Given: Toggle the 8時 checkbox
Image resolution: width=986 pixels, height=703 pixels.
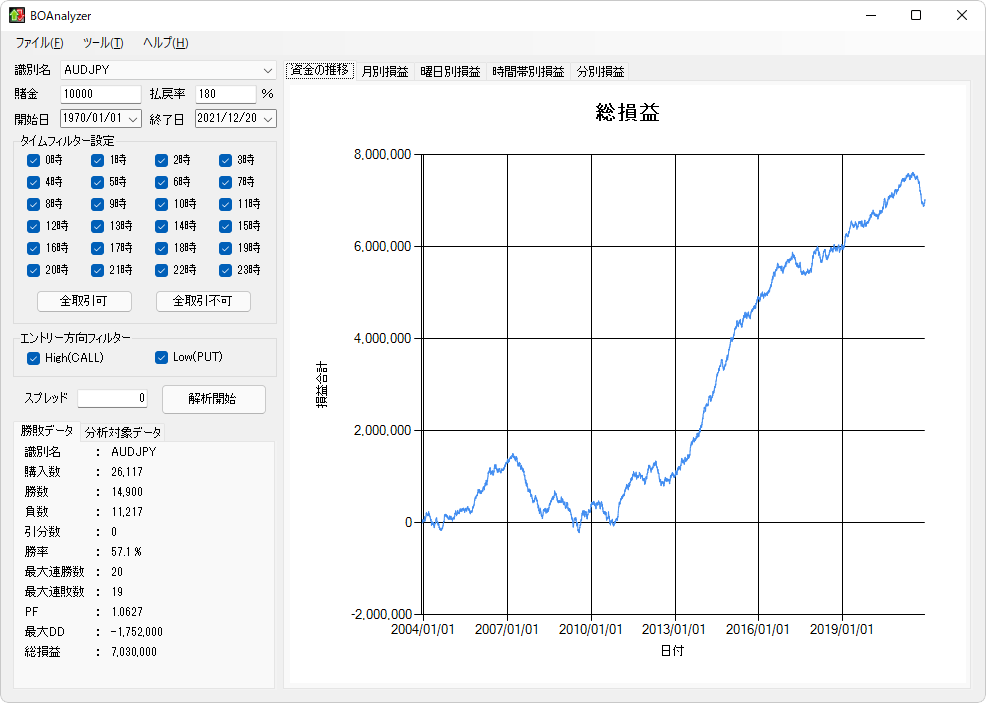Looking at the screenshot, I should coord(33,204).
